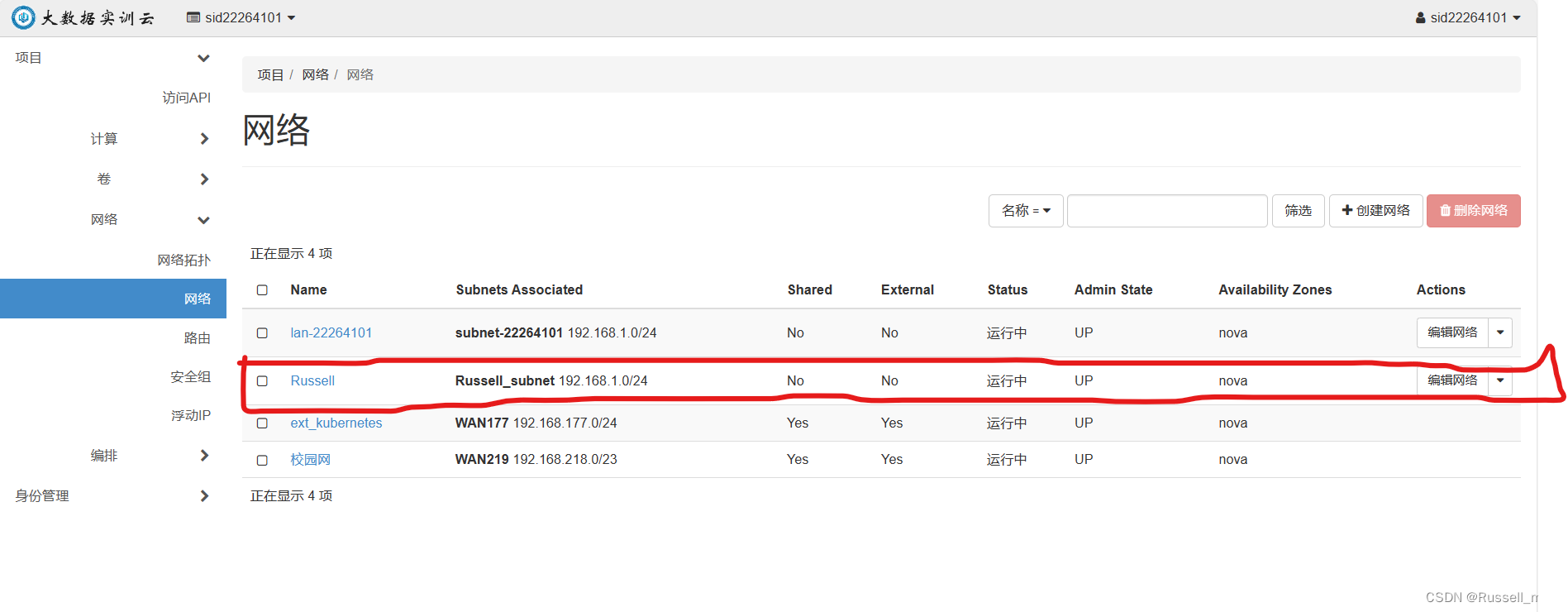This screenshot has height=612, width=1568.
Task: Open 安全组 in the sidebar
Action: pyautogui.click(x=190, y=376)
